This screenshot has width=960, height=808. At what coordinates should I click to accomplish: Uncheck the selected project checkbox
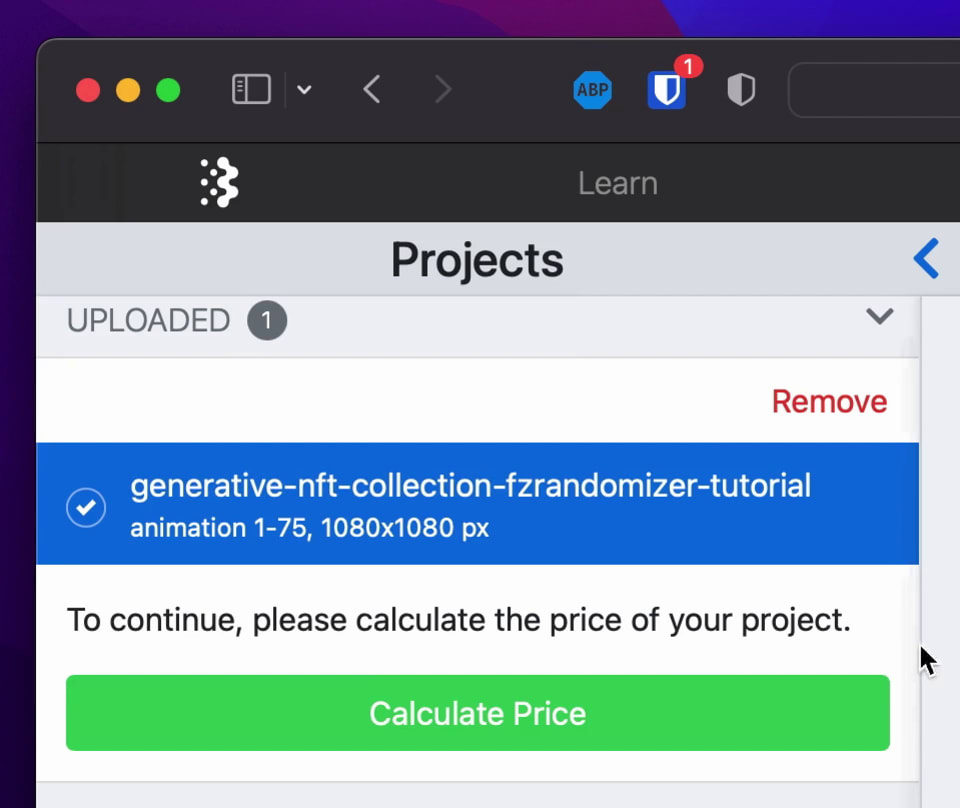click(x=85, y=508)
